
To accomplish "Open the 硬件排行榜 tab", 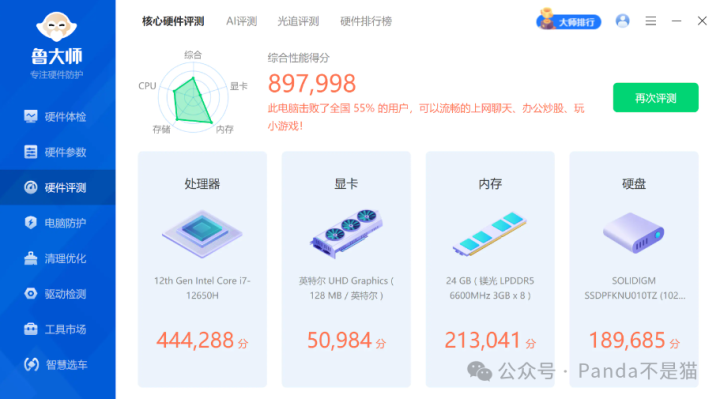I will pos(366,21).
